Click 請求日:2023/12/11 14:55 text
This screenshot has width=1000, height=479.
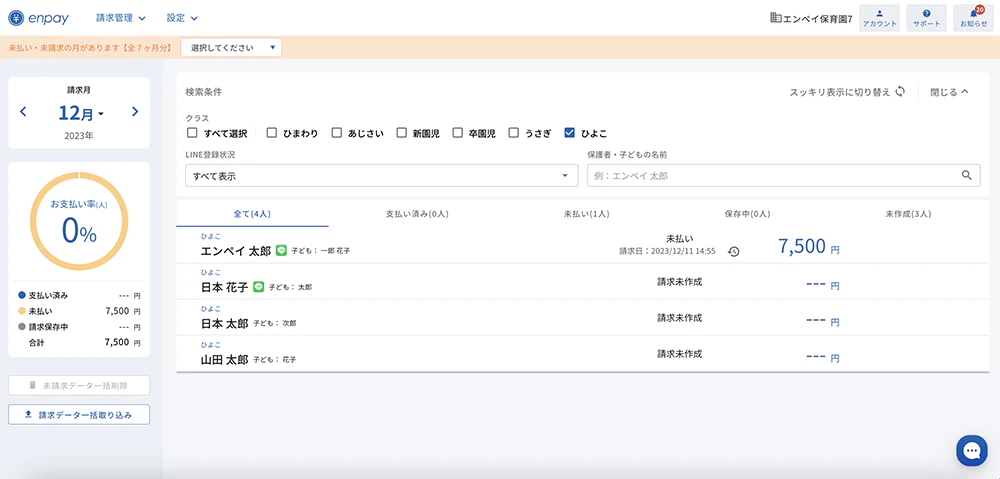[667, 251]
